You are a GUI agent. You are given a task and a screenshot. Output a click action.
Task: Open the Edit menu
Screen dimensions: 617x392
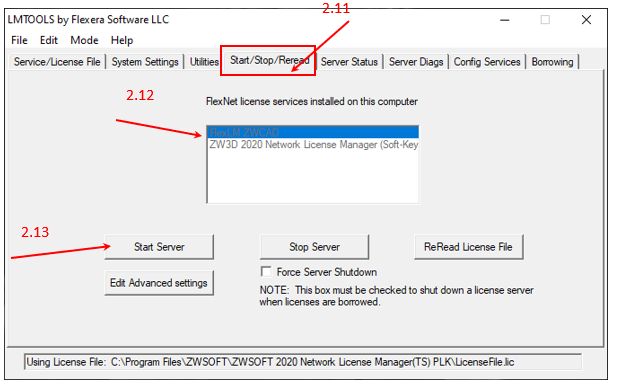pyautogui.click(x=49, y=40)
